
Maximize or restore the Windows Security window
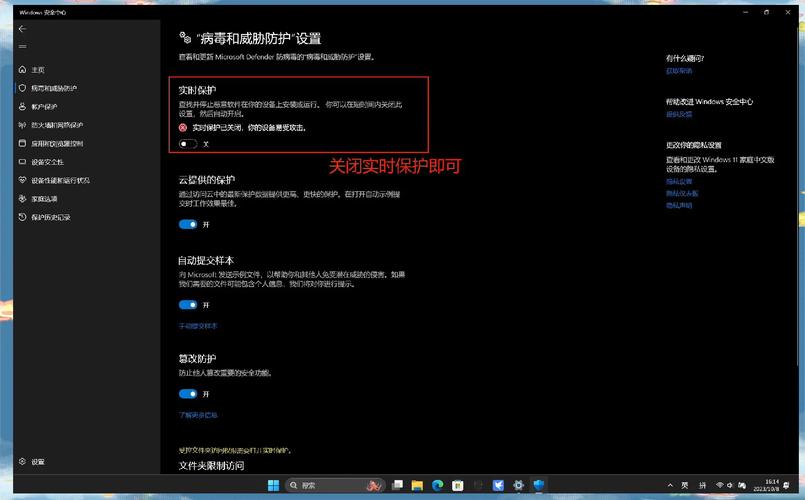coord(766,12)
